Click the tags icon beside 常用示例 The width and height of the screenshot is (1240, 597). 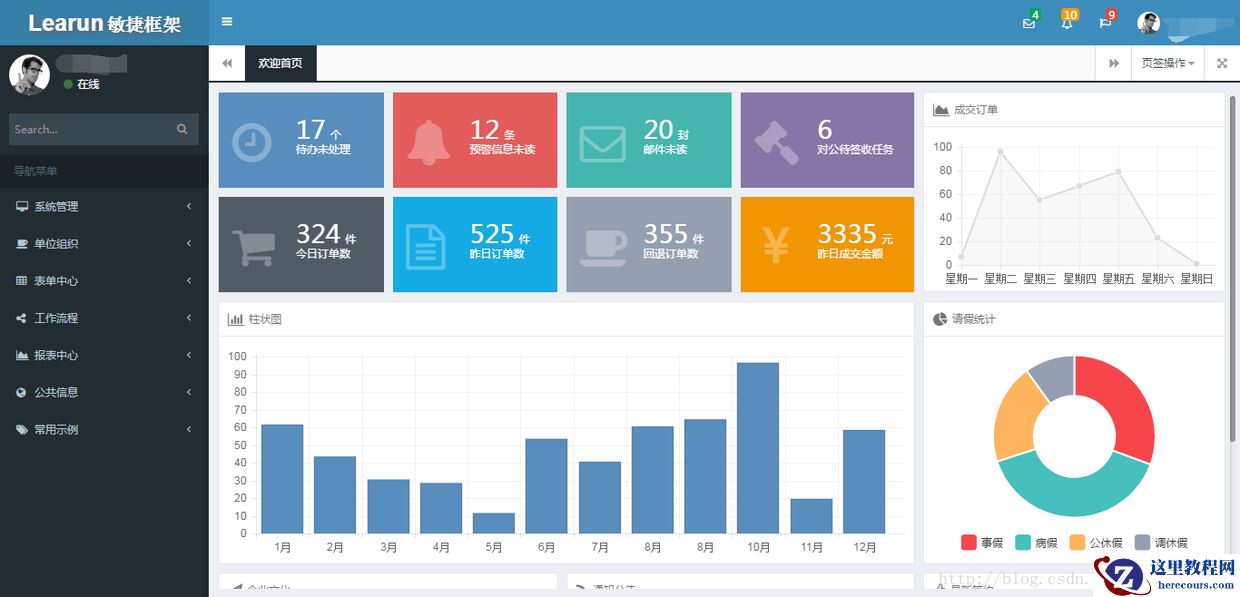tap(22, 429)
